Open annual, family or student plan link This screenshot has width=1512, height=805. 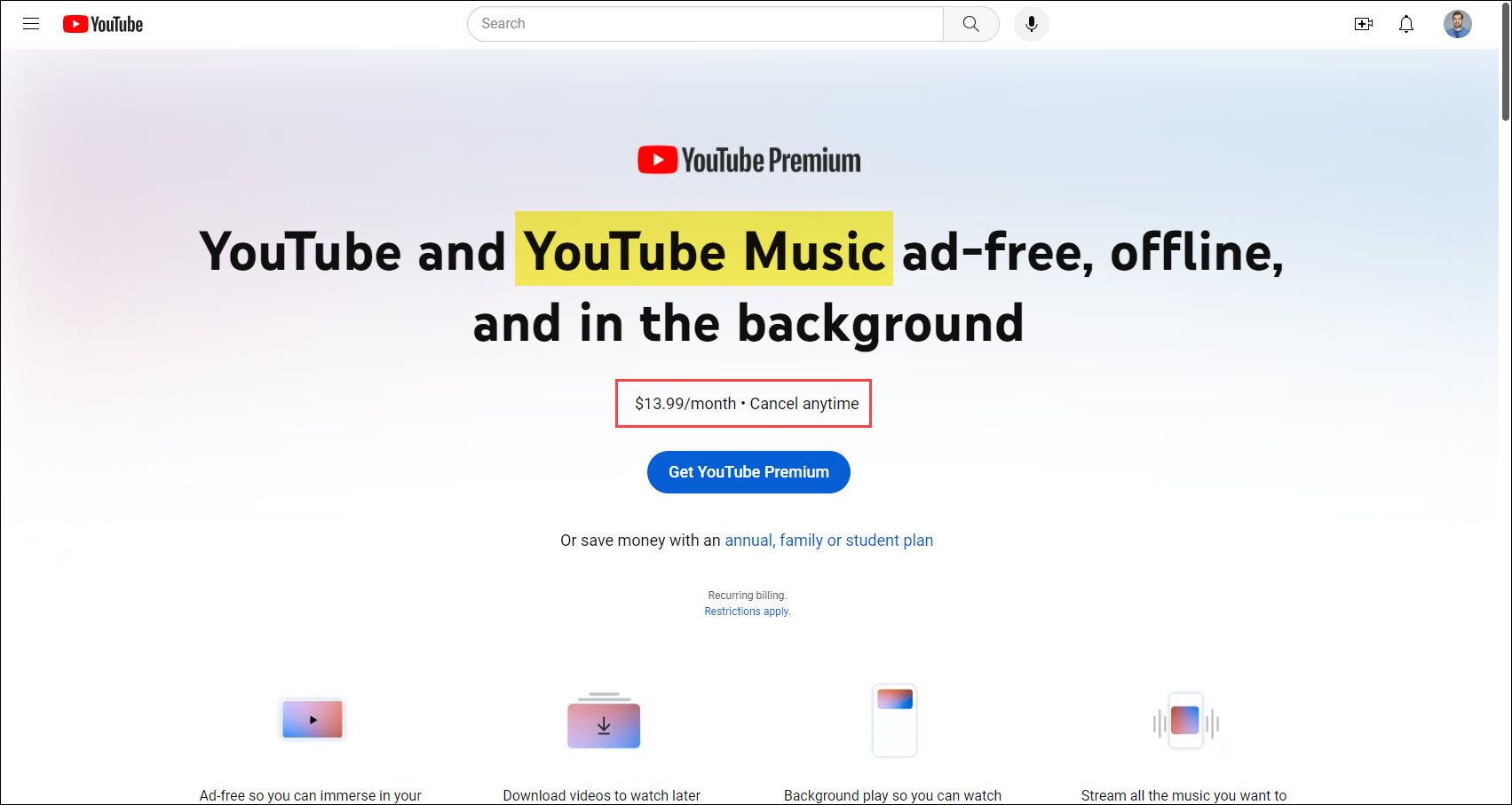829,541
